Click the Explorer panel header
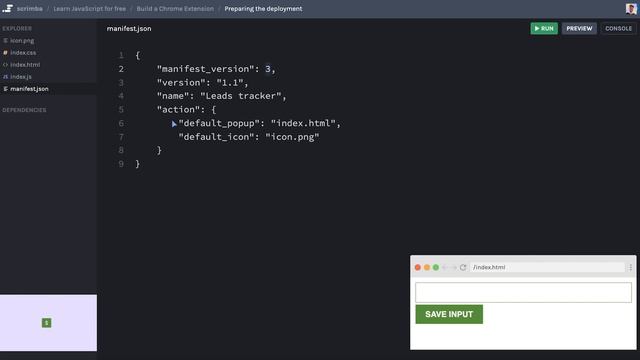Image resolution: width=640 pixels, height=360 pixels. tap(17, 28)
